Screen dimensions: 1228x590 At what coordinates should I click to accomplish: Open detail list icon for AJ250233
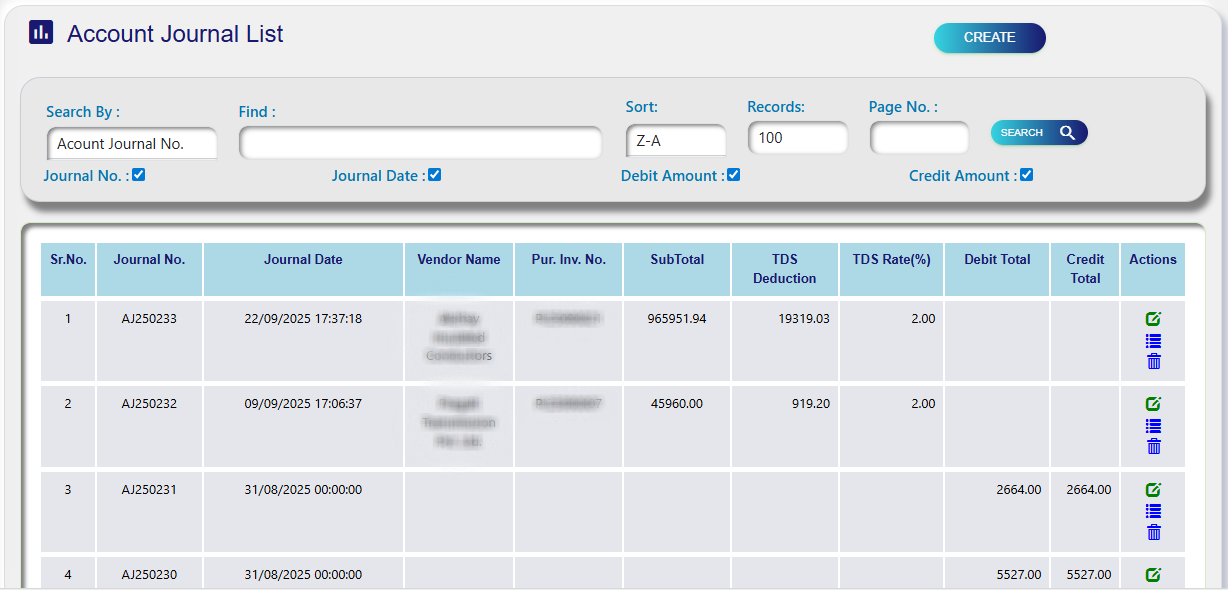pyautogui.click(x=1153, y=340)
